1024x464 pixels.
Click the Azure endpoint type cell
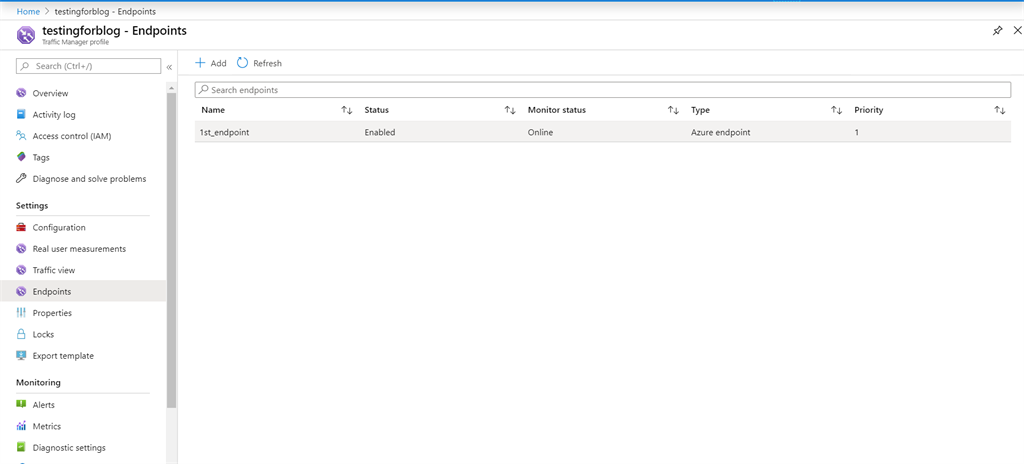720,132
